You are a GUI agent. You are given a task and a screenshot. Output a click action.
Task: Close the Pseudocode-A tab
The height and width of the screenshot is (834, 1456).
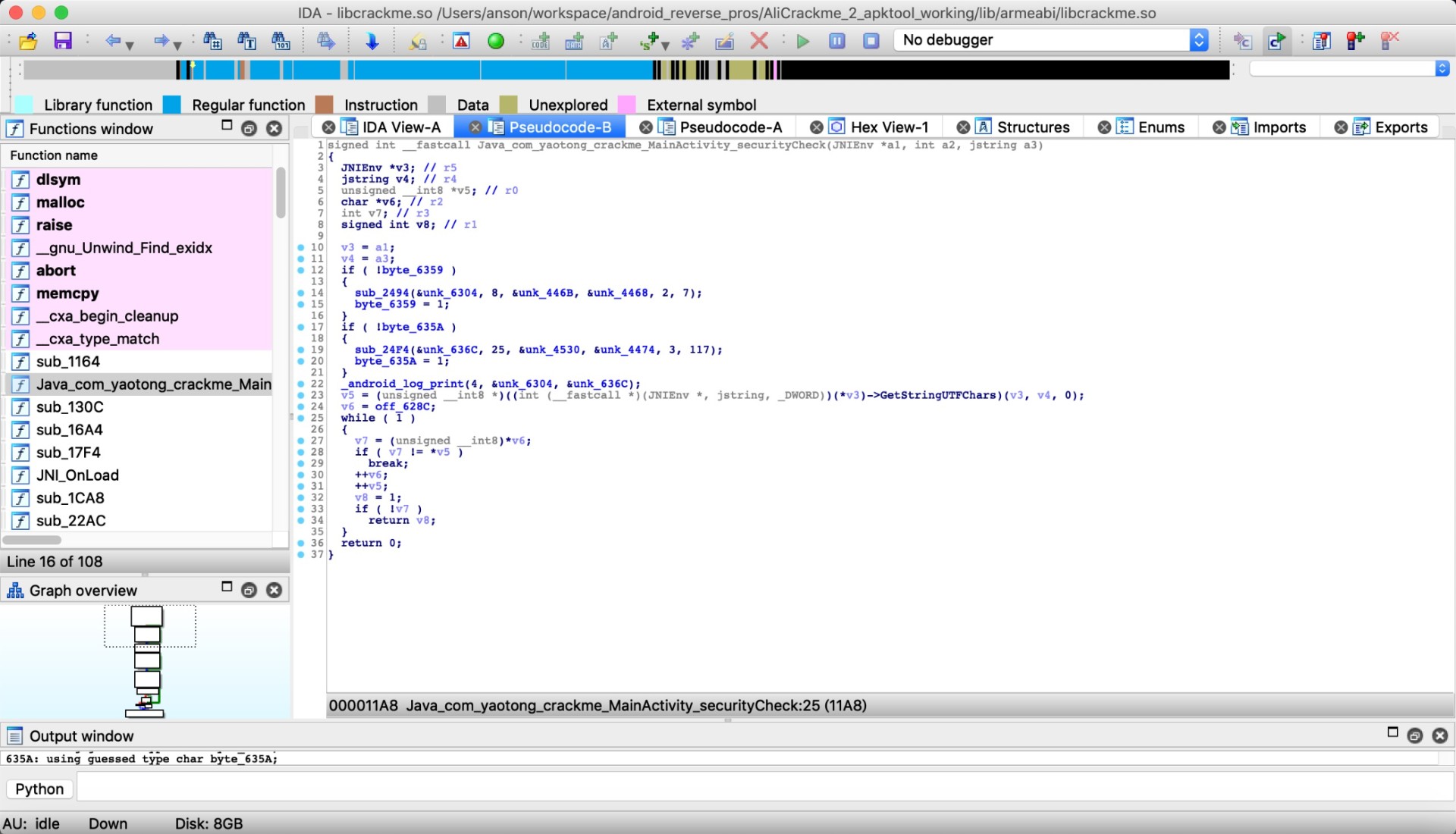pyautogui.click(x=646, y=127)
